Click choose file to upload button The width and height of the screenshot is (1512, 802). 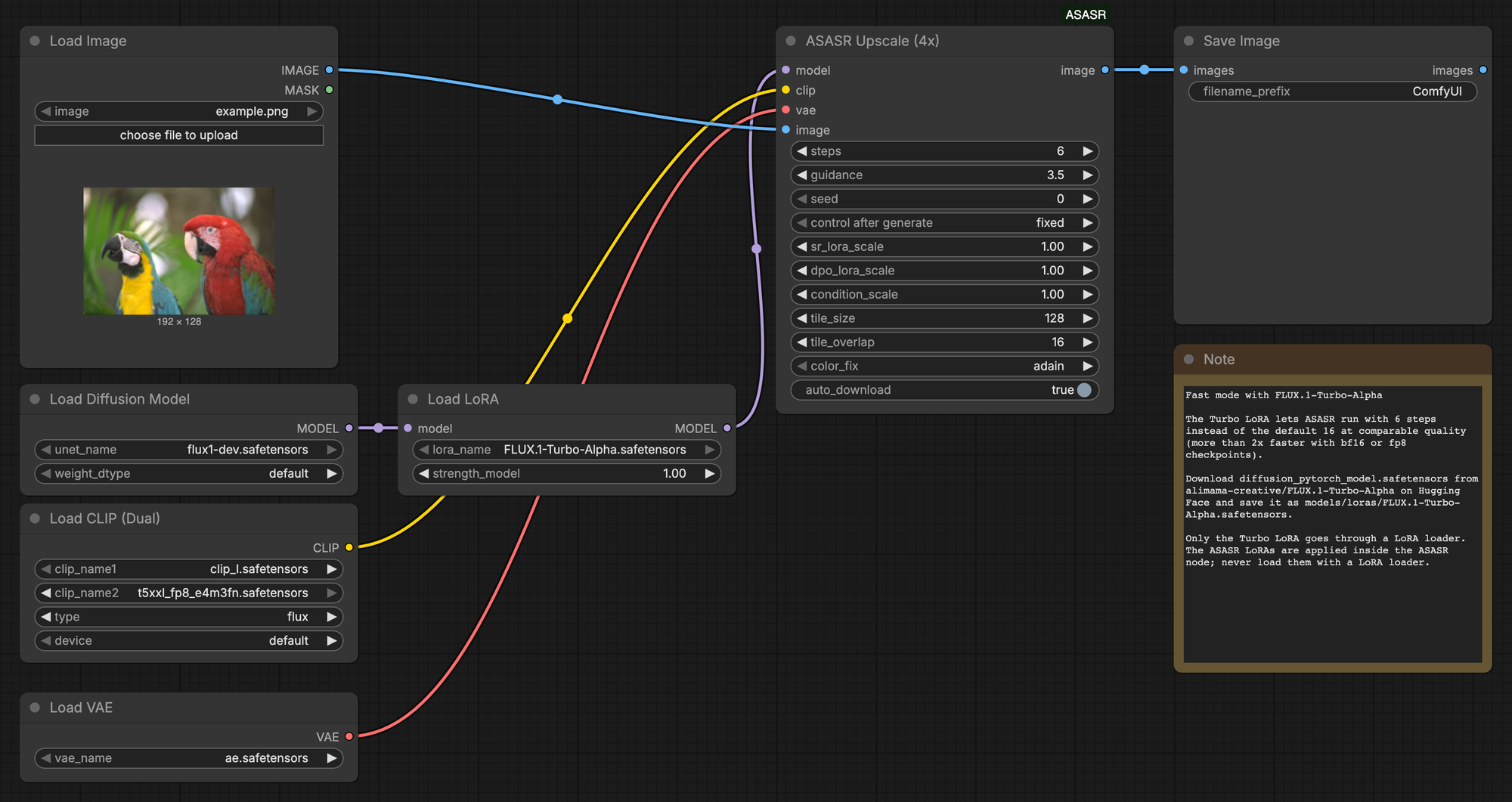click(179, 135)
